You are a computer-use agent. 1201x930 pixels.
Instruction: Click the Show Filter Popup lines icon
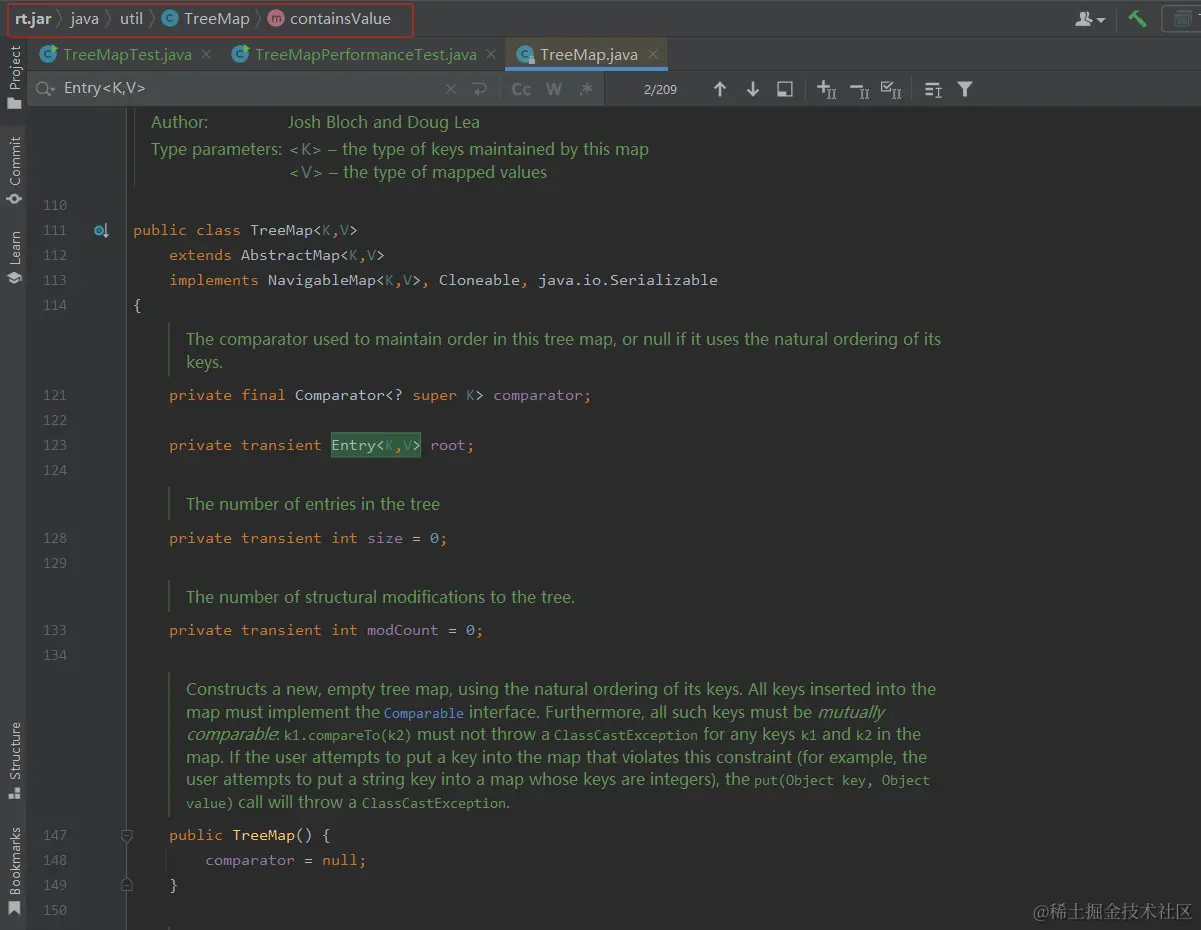tap(933, 89)
